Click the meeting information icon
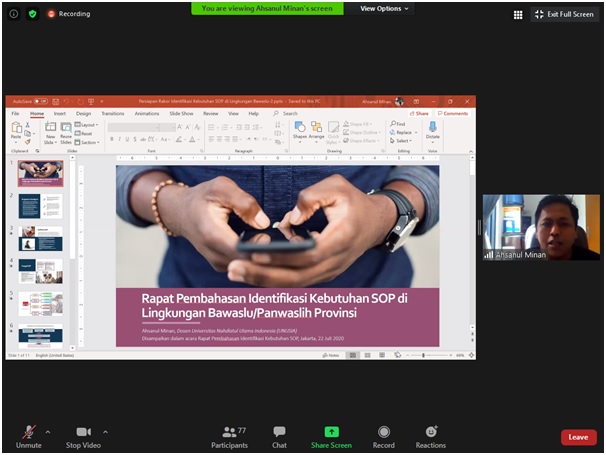 [x=14, y=14]
